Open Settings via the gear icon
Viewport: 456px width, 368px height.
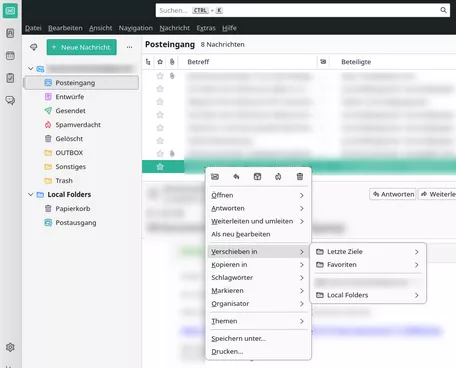tap(10, 347)
